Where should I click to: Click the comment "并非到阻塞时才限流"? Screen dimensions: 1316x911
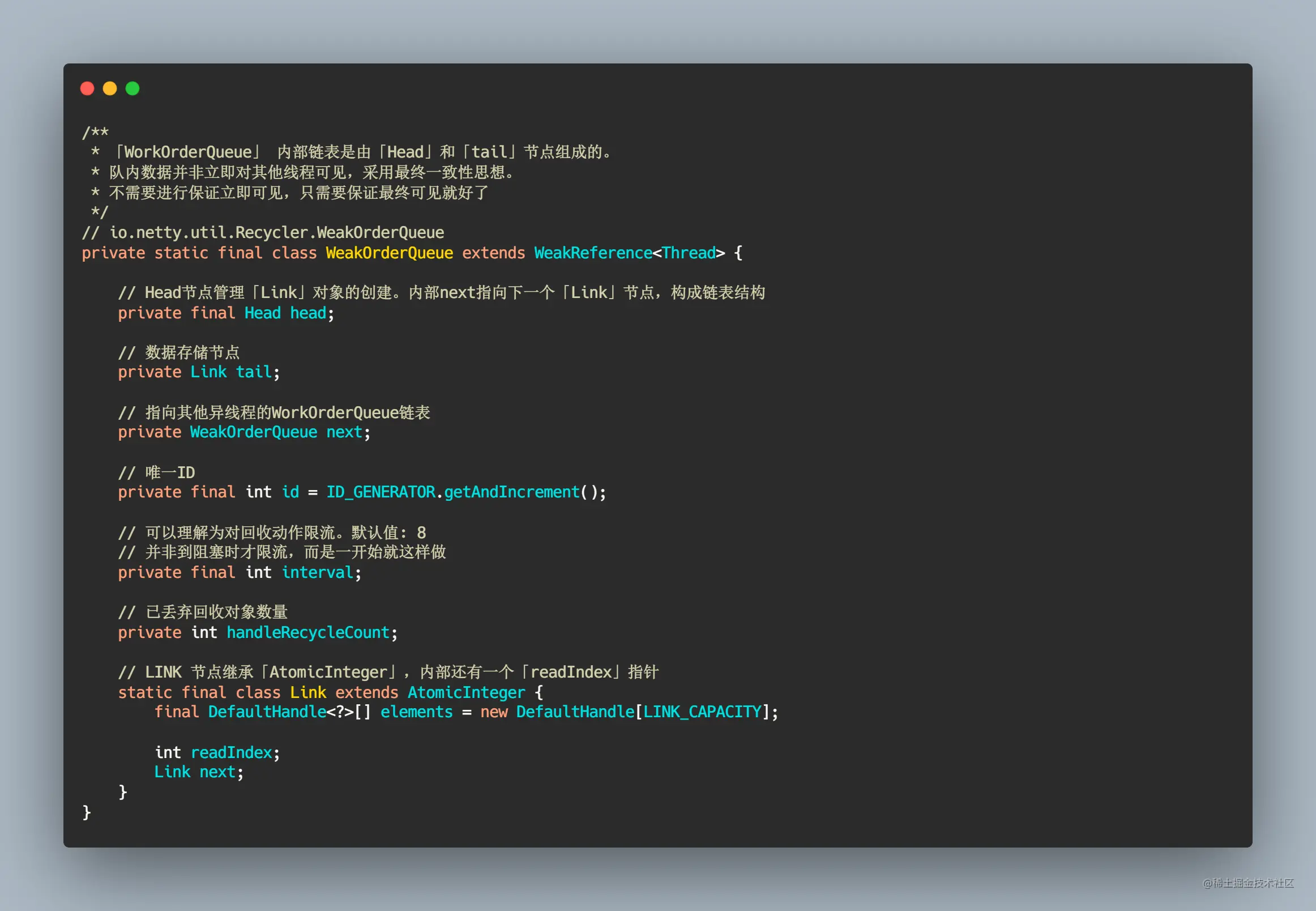pos(282,552)
